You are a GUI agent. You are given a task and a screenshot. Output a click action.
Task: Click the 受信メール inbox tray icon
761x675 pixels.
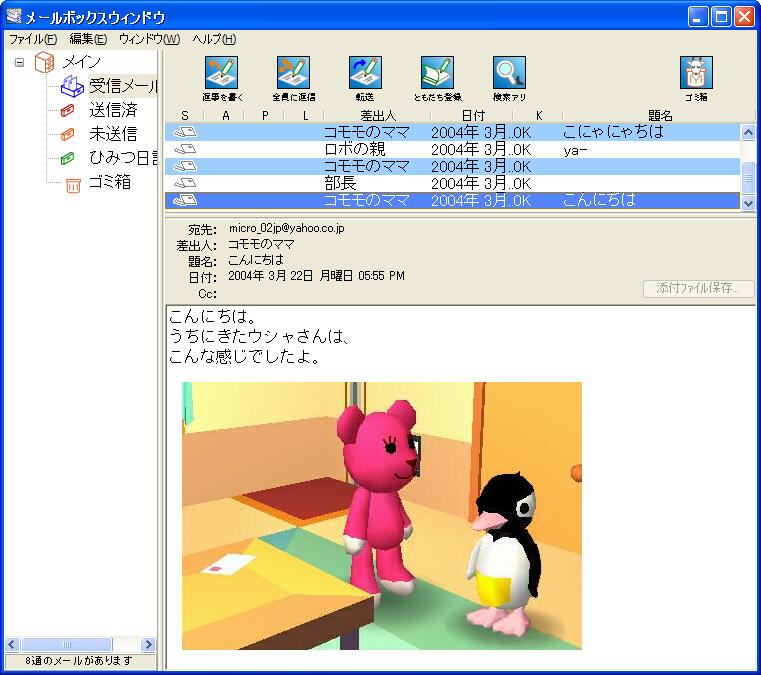72,86
